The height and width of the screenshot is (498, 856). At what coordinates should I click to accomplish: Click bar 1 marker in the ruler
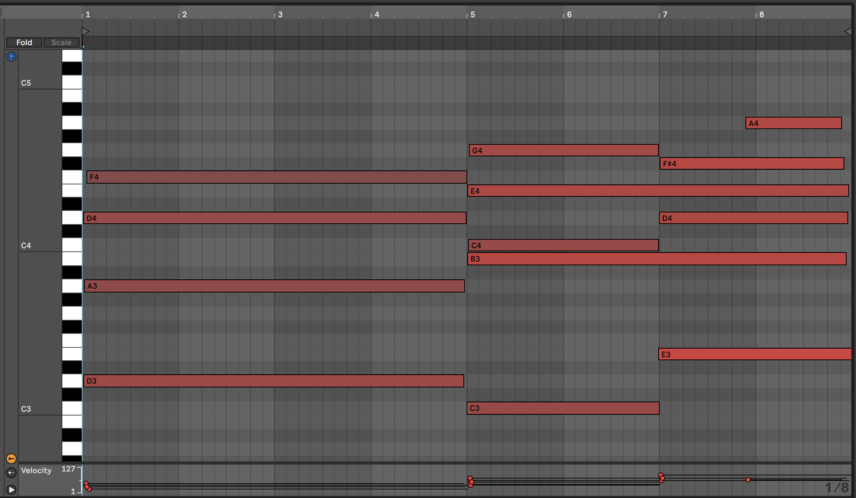[87, 14]
